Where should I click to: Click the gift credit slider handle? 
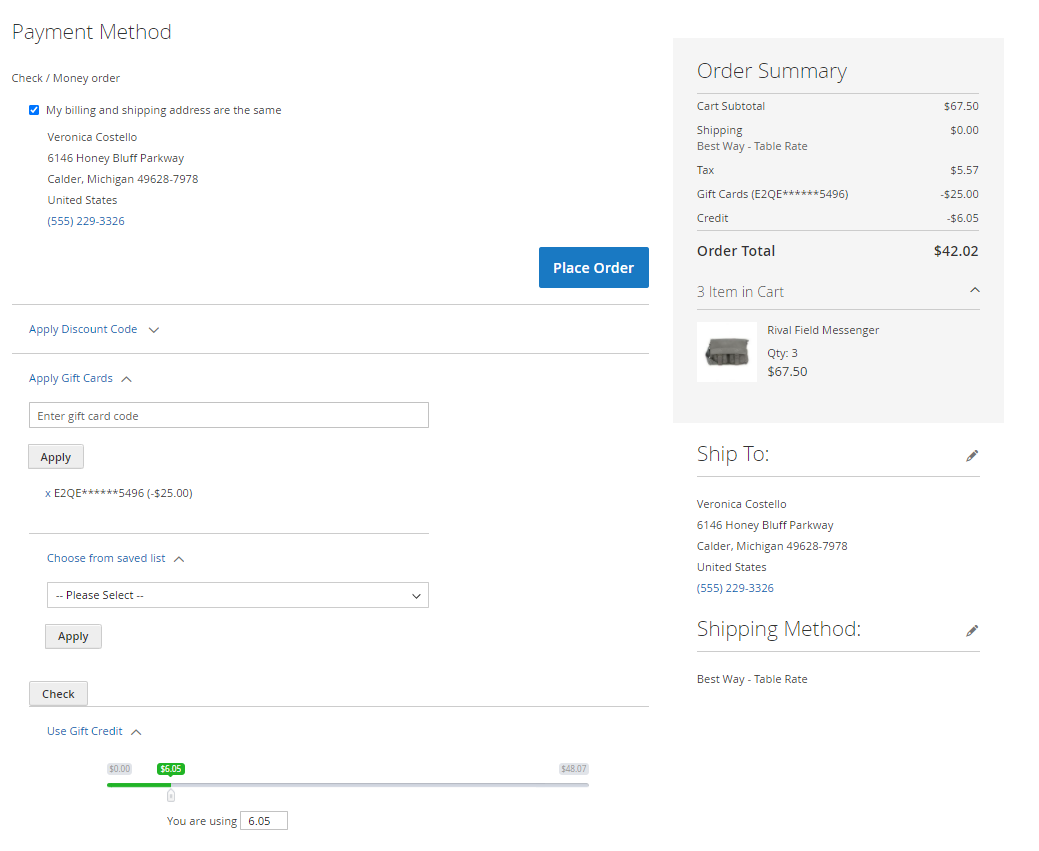tap(170, 795)
